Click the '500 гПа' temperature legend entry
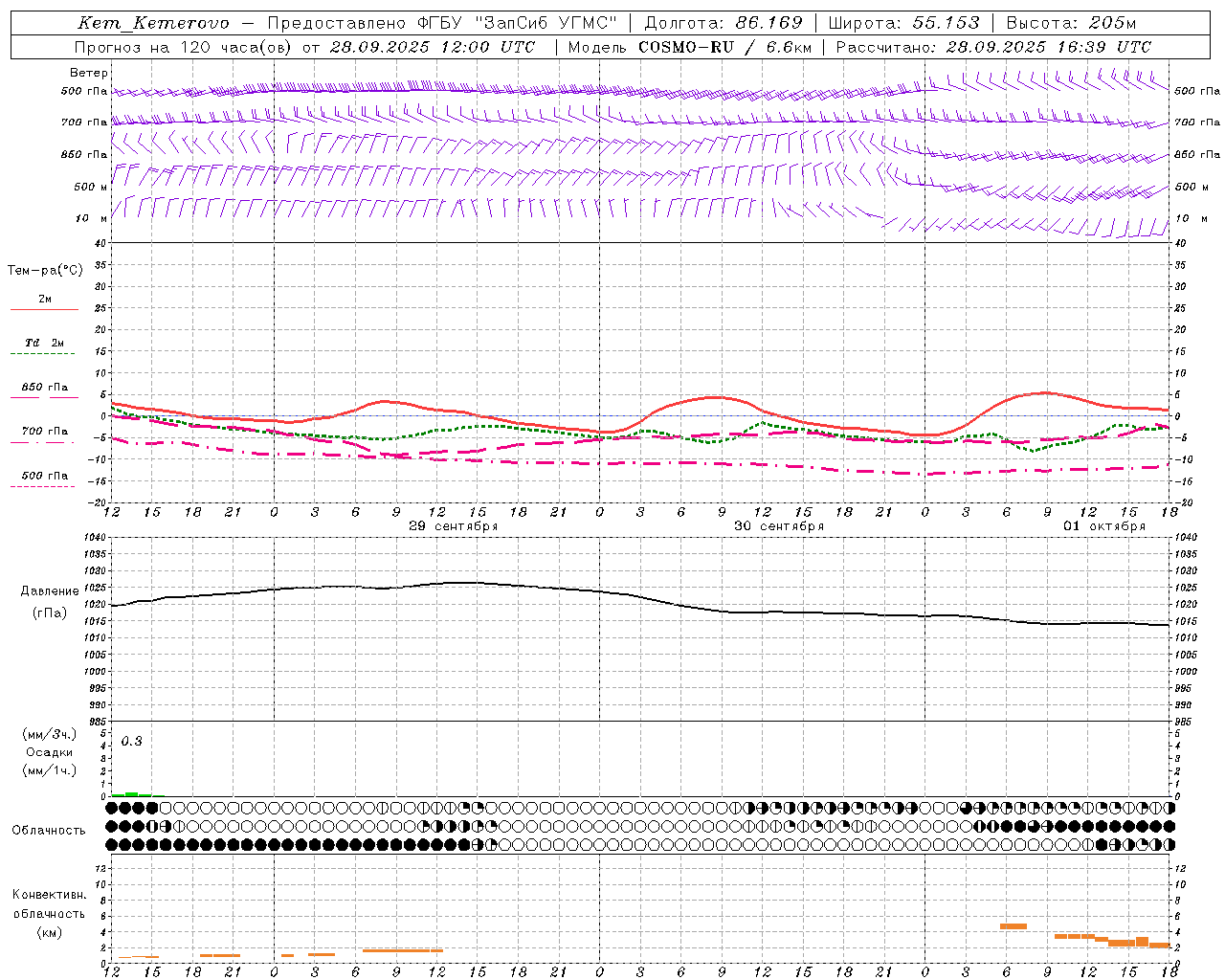Image resolution: width=1225 pixels, height=980 pixels. click(45, 476)
